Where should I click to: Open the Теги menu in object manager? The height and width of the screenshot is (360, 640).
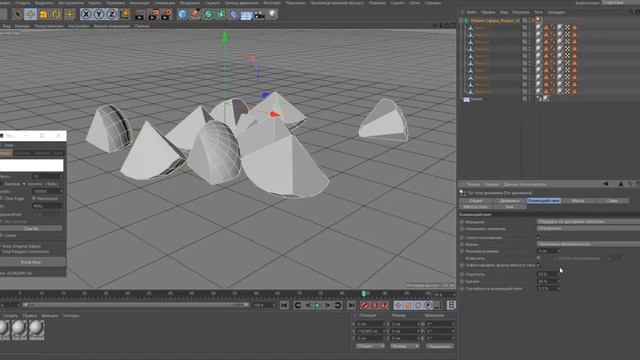coord(538,12)
